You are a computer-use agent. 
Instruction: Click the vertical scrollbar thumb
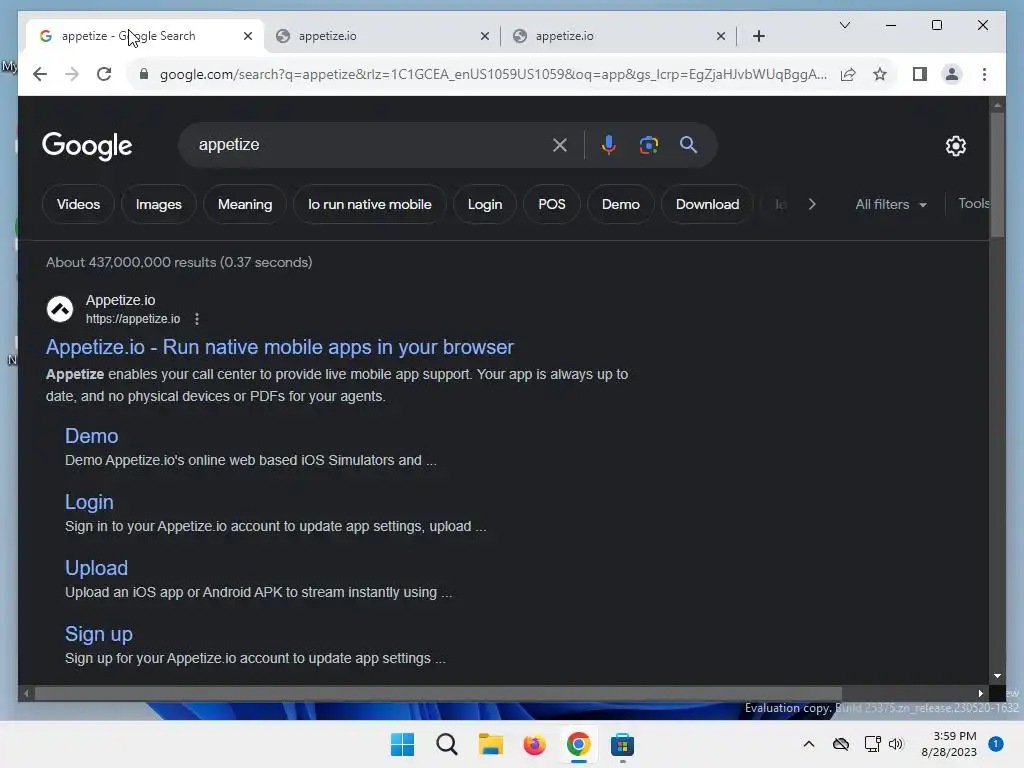pos(997,175)
